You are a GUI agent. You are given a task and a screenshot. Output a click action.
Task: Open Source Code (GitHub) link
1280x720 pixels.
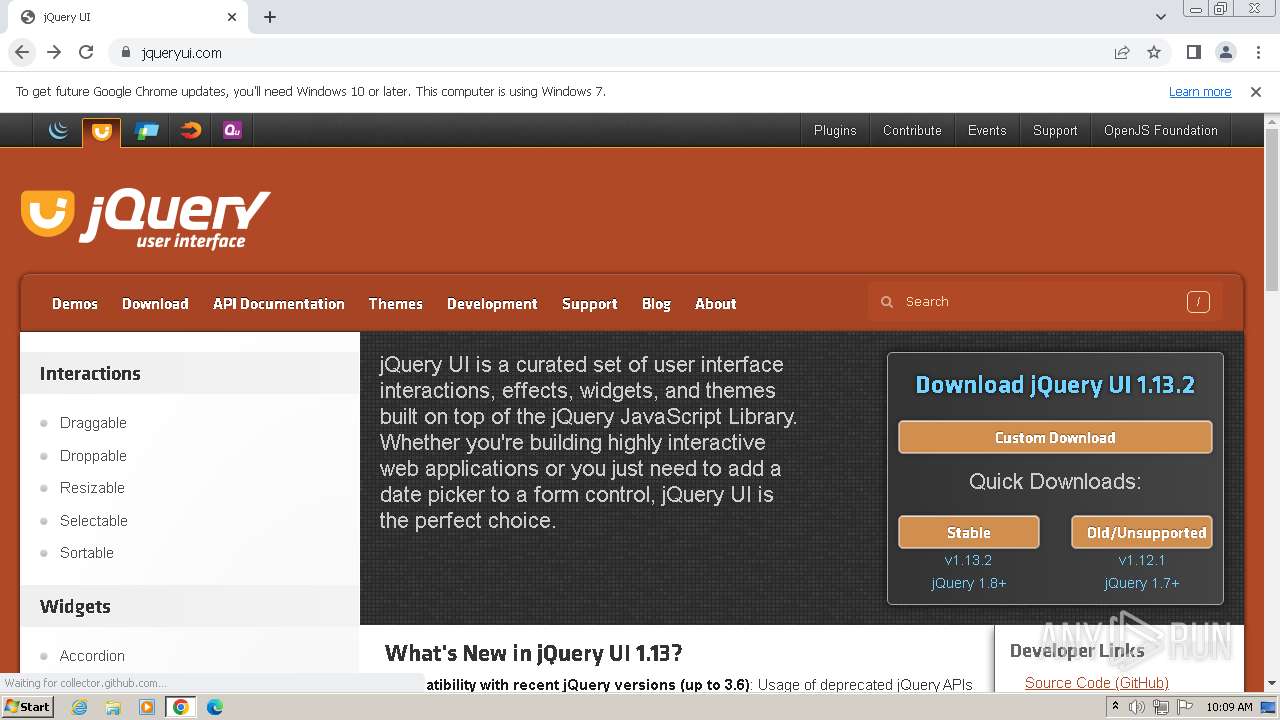(x=1097, y=683)
